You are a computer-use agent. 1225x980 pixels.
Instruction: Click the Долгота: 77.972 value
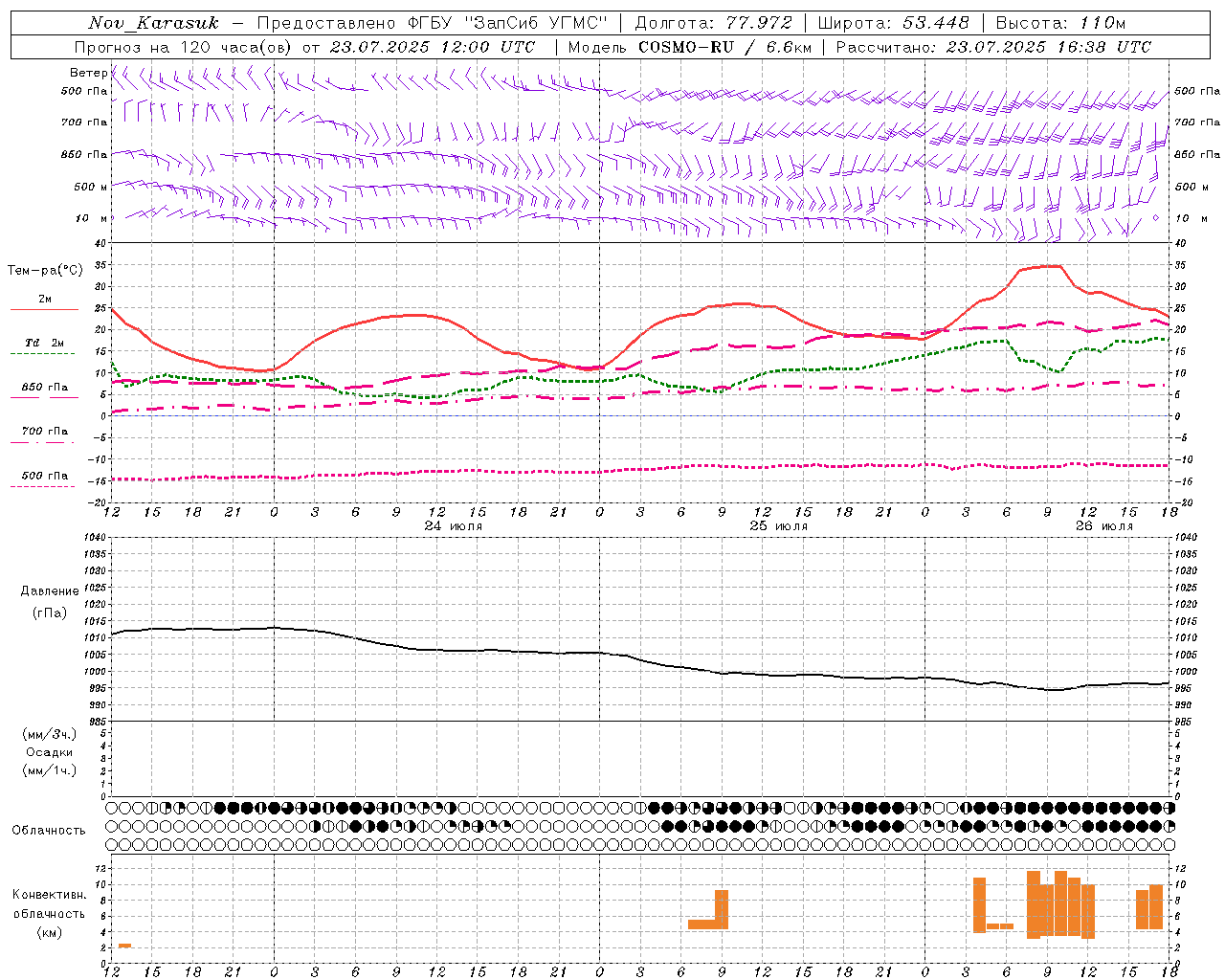point(713,23)
